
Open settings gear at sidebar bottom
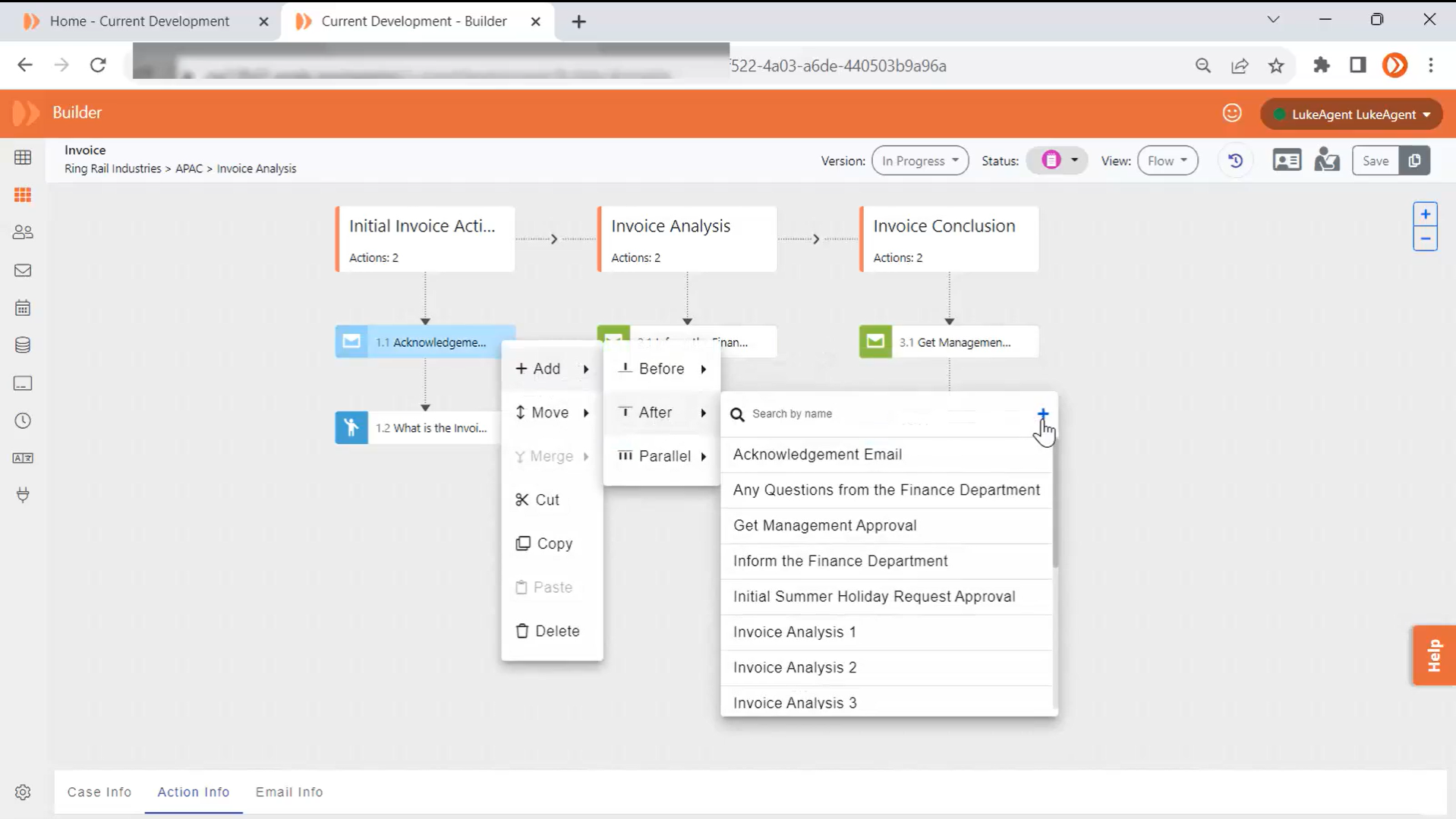[x=23, y=792]
